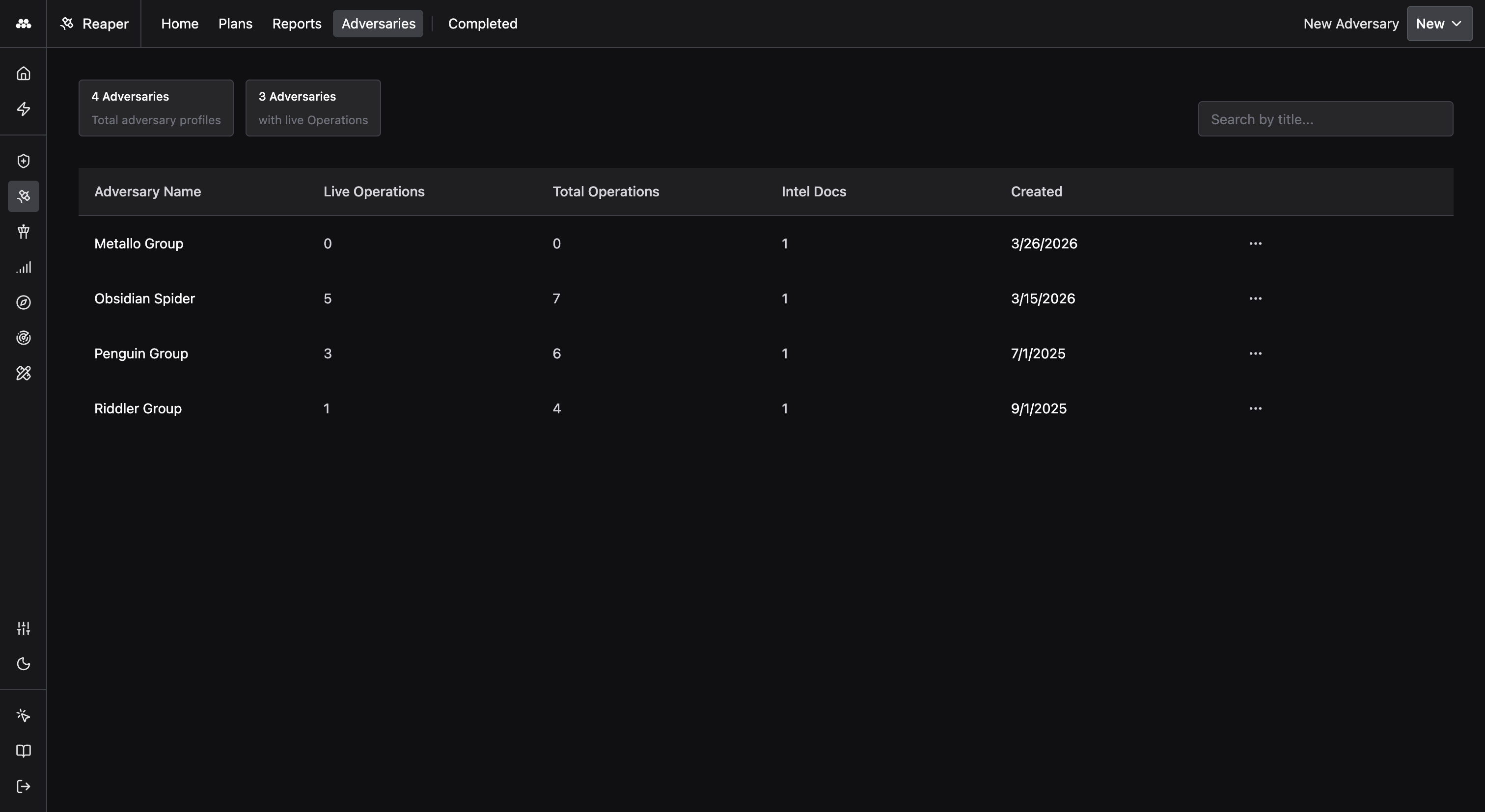This screenshot has width=1485, height=812.
Task: Open the documentation book icon in sidebar
Action: point(23,750)
